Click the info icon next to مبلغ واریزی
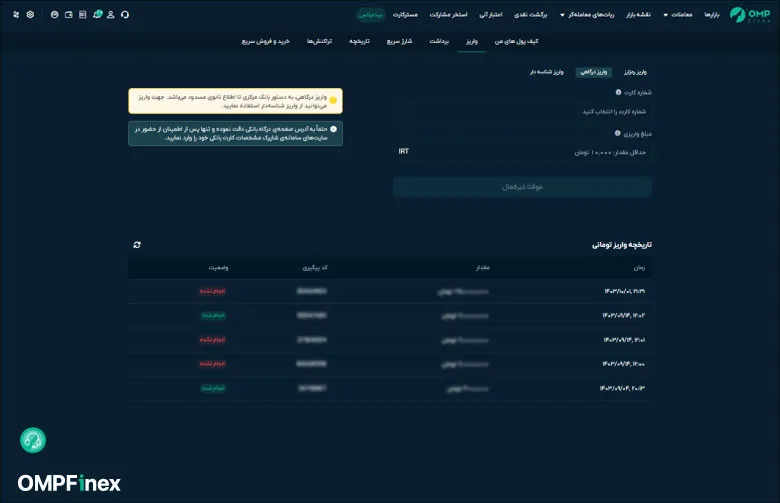The width and height of the screenshot is (780, 503). tap(617, 133)
